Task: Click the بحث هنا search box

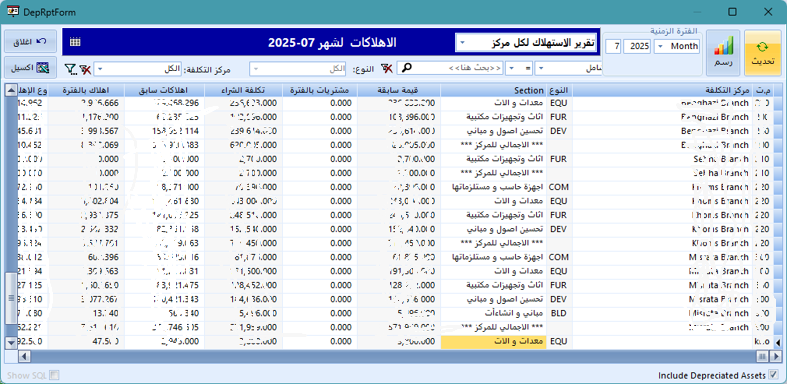Action: (450, 68)
